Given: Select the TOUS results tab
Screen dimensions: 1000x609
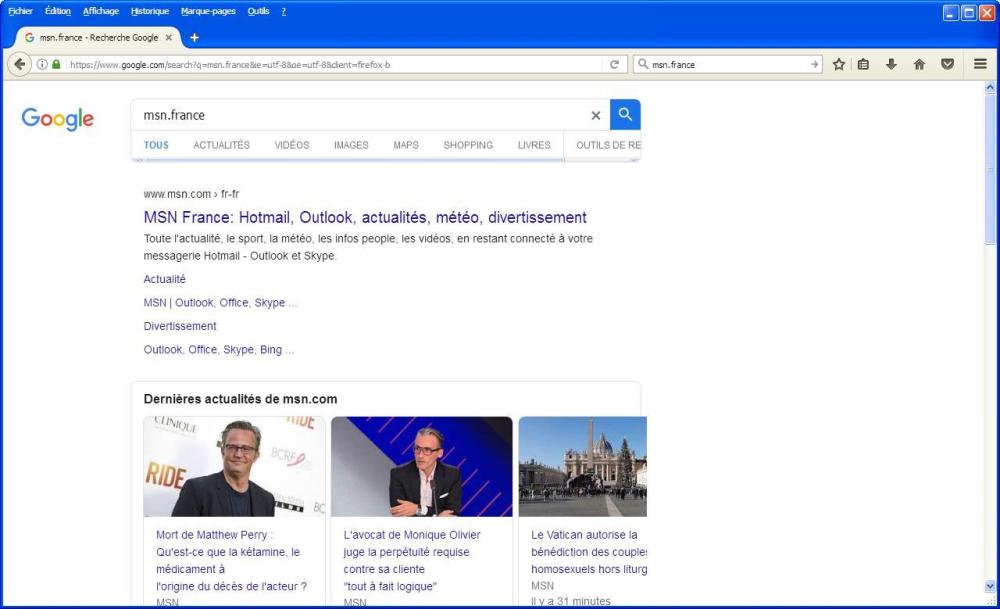Looking at the screenshot, I should tap(156, 145).
